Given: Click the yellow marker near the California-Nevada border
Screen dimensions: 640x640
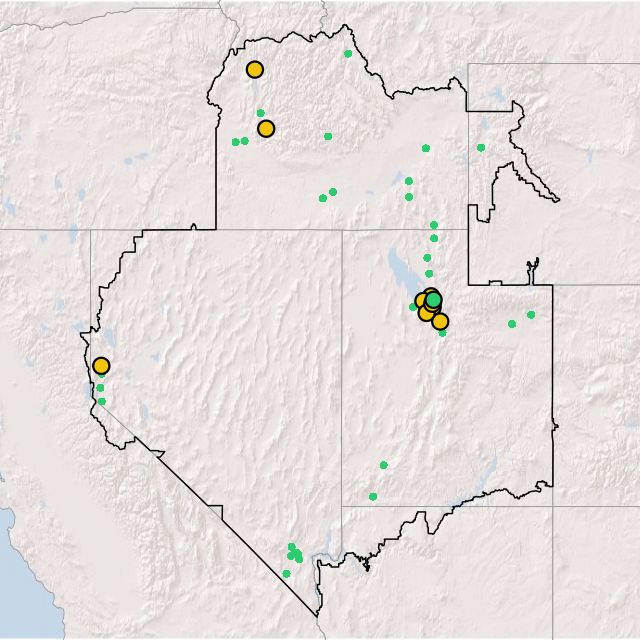Looking at the screenshot, I should tap(101, 366).
